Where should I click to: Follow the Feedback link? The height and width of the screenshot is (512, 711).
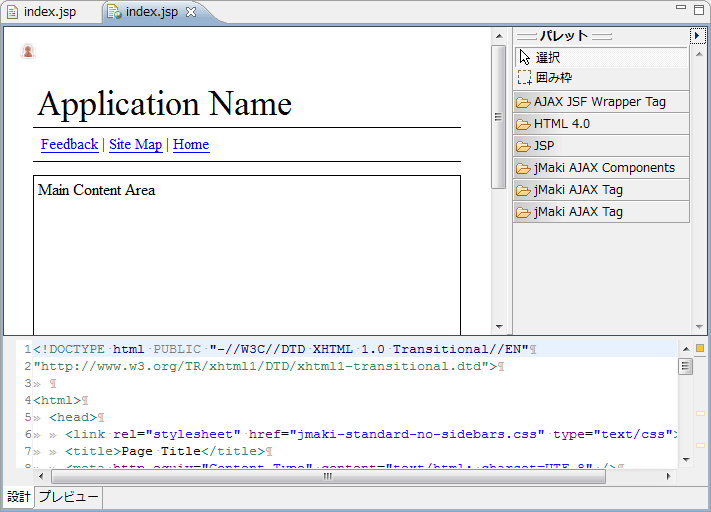(x=69, y=144)
